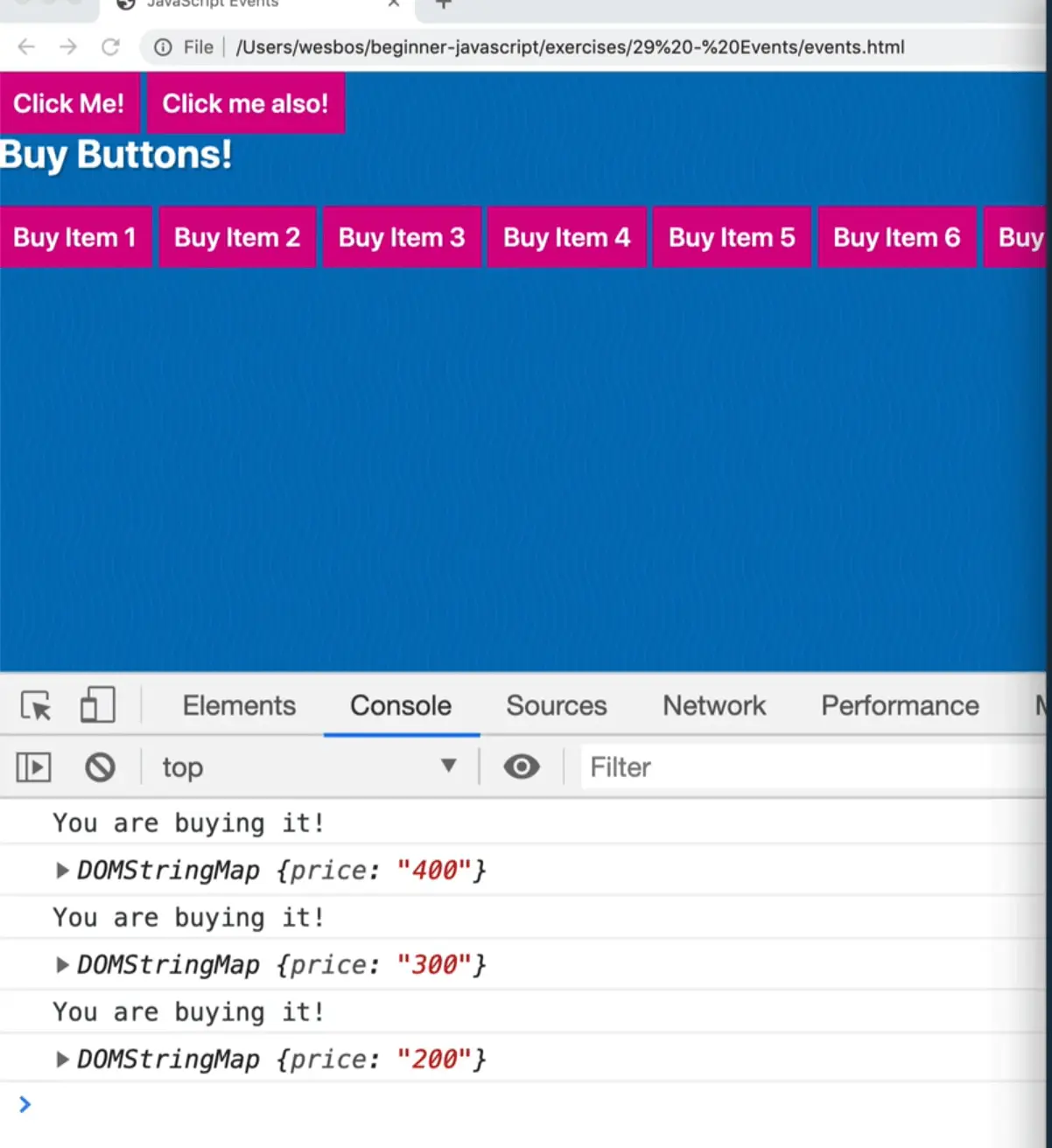The image size is (1052, 1148).
Task: Go back with the browser back arrow
Action: pyautogui.click(x=26, y=47)
